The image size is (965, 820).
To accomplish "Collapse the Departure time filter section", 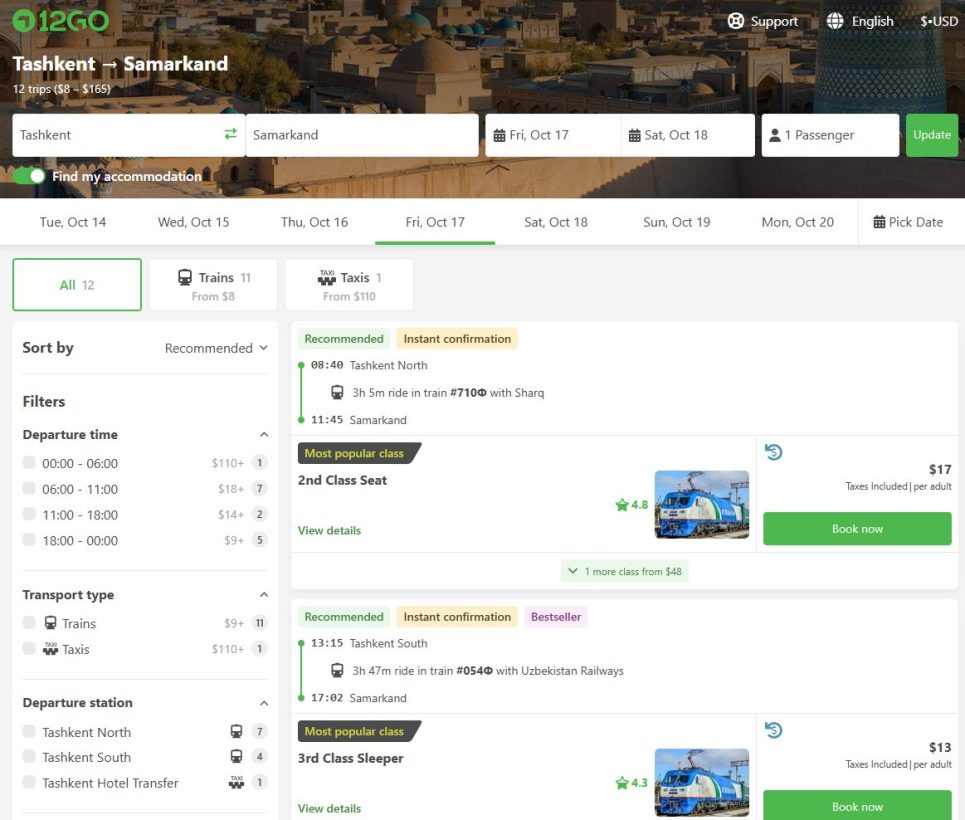I will [x=264, y=435].
